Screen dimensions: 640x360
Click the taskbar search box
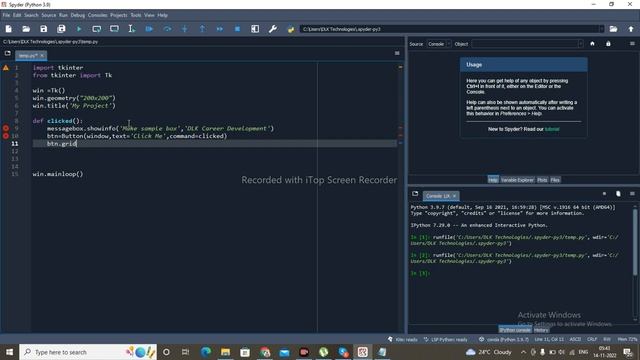[x=88, y=352]
